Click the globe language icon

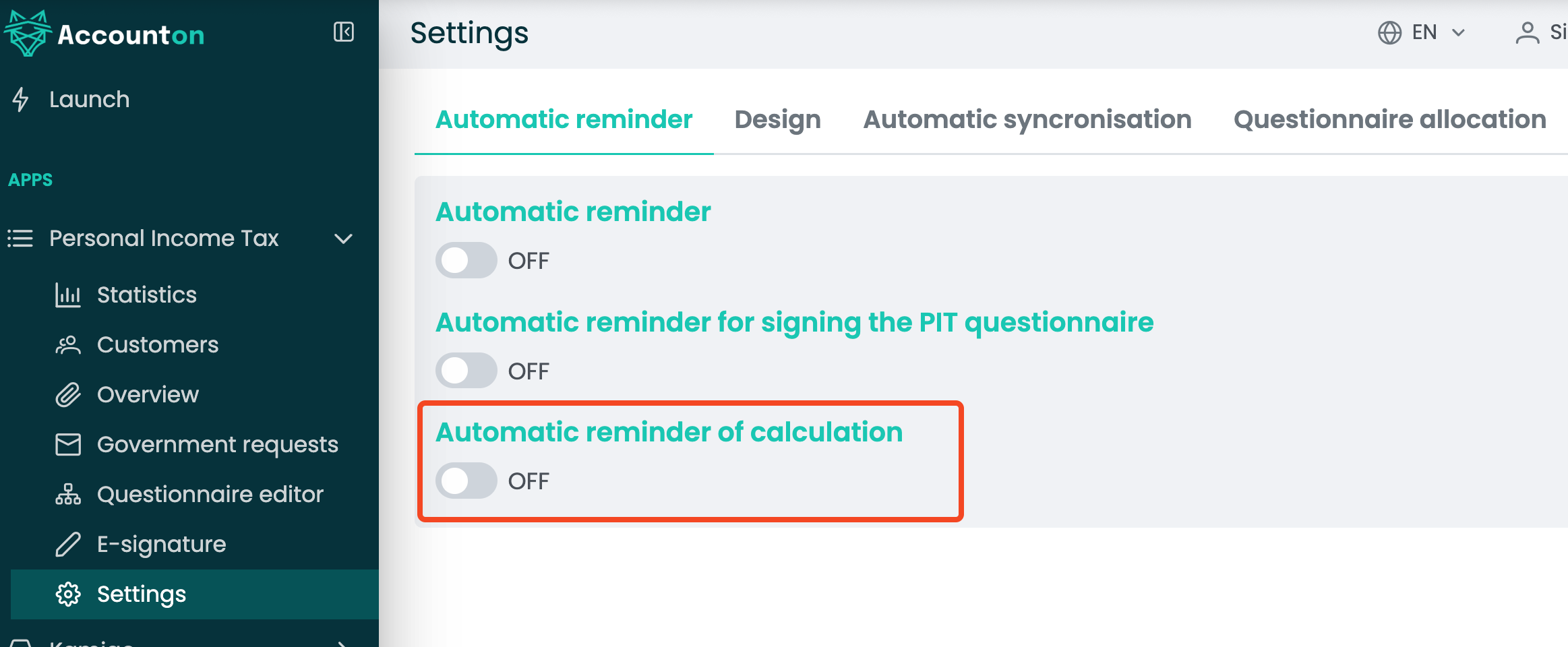(x=1389, y=32)
